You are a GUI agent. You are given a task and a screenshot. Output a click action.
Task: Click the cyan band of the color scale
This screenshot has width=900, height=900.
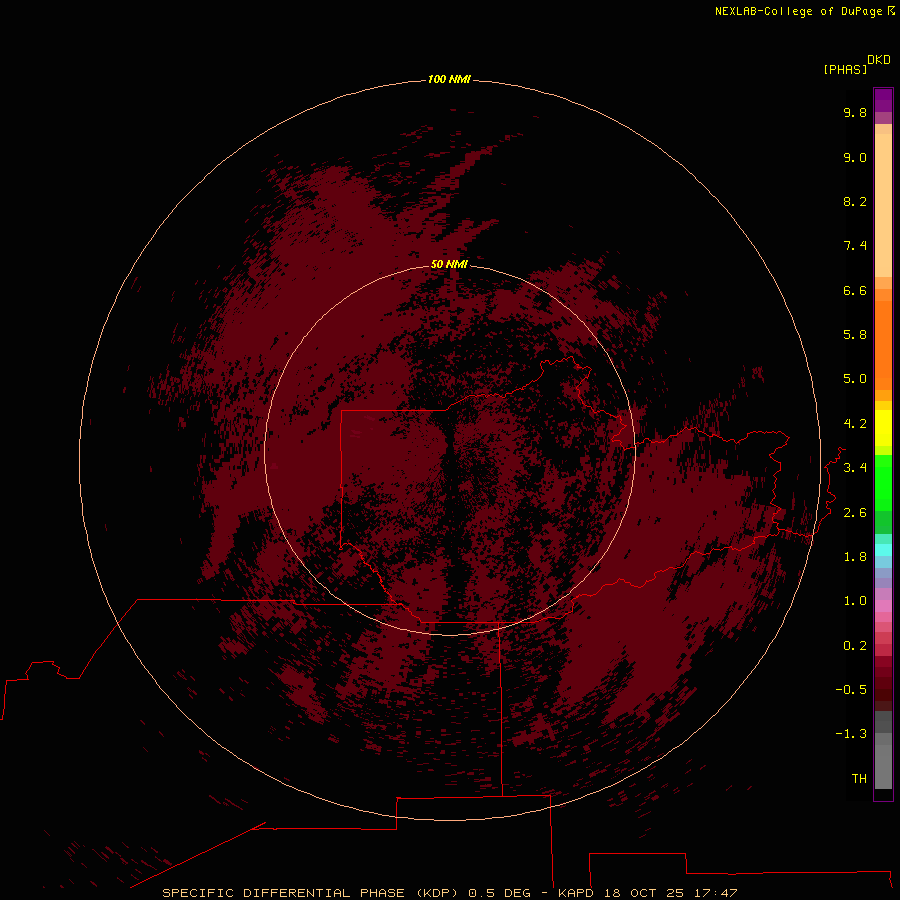point(883,550)
